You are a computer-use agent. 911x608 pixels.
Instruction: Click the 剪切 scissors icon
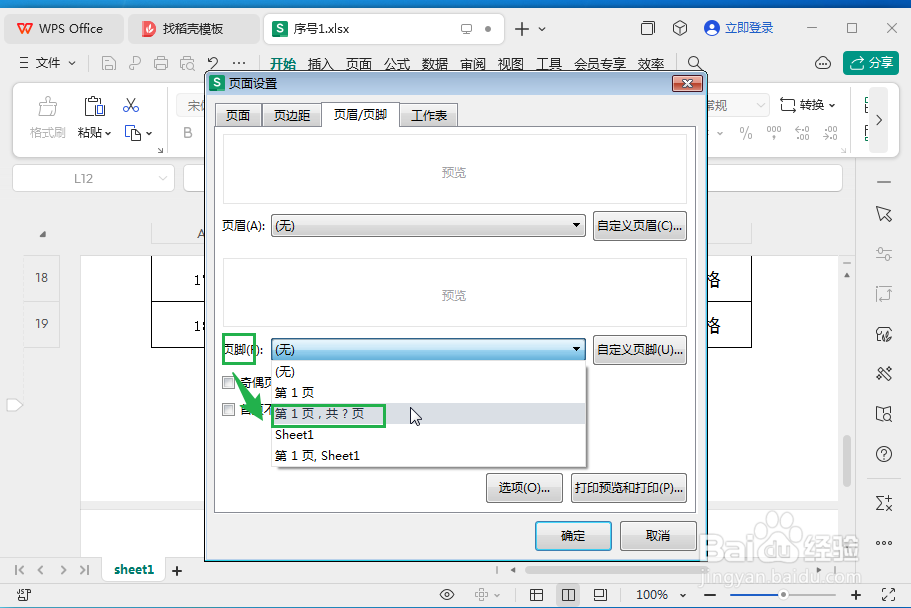(x=131, y=103)
